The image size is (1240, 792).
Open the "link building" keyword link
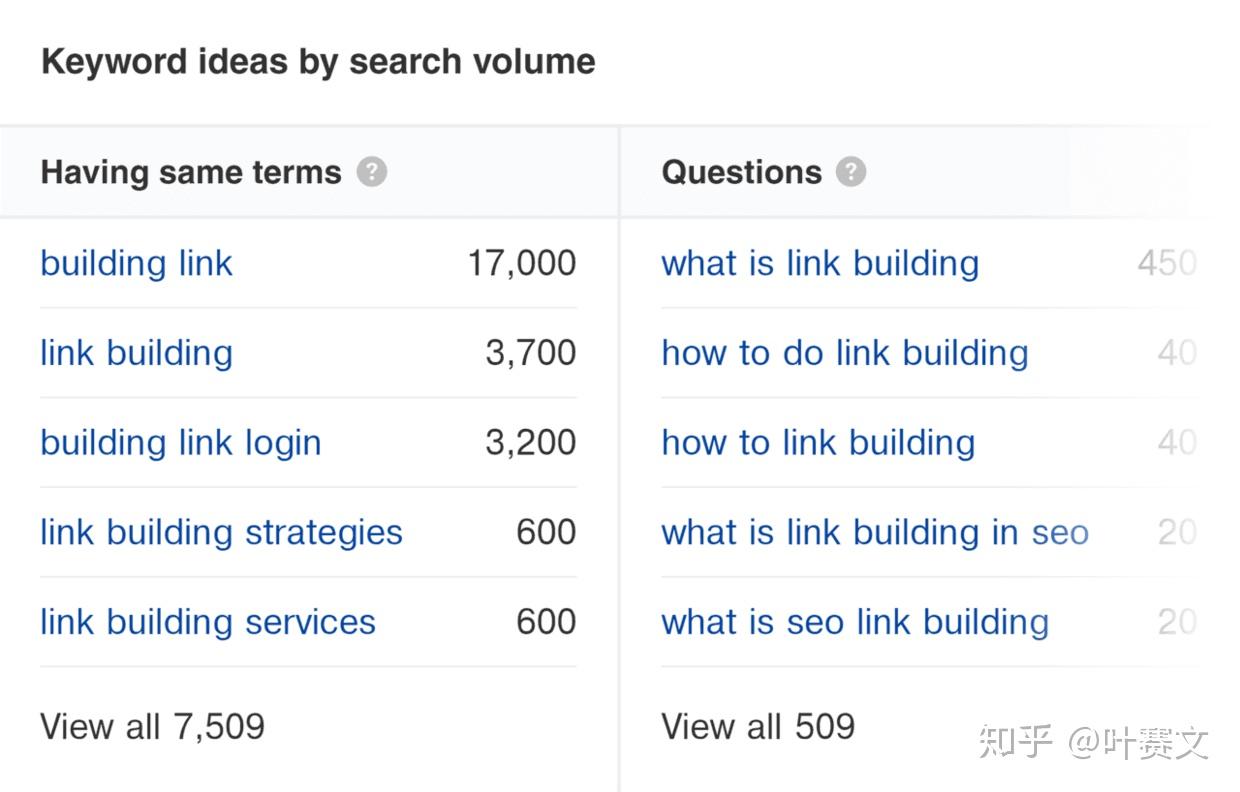tap(136, 353)
